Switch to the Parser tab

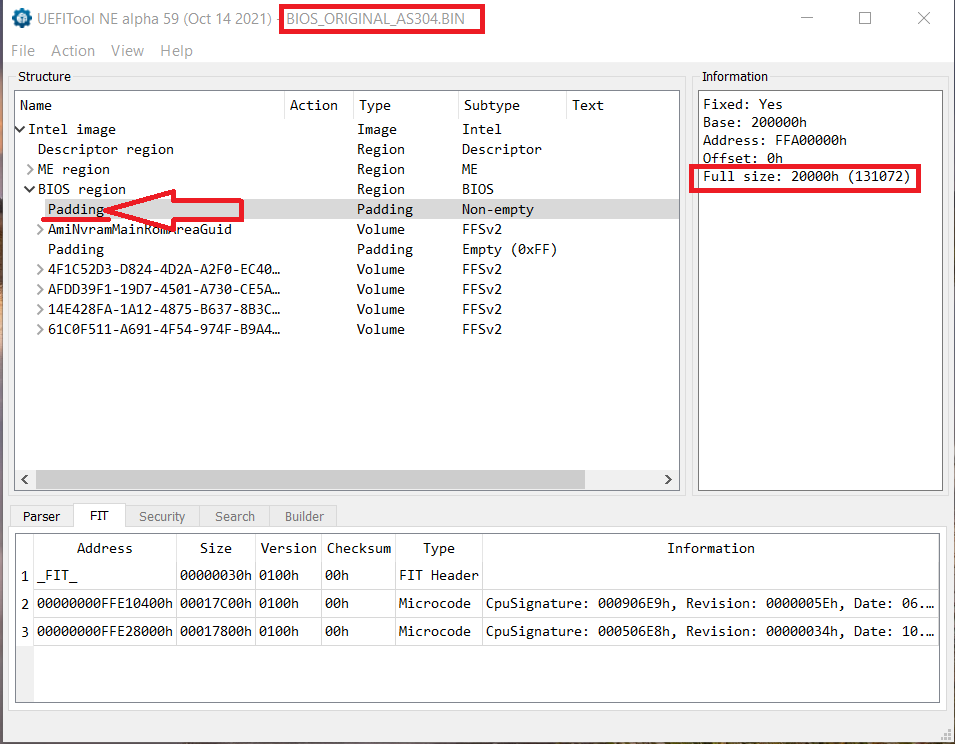point(41,516)
